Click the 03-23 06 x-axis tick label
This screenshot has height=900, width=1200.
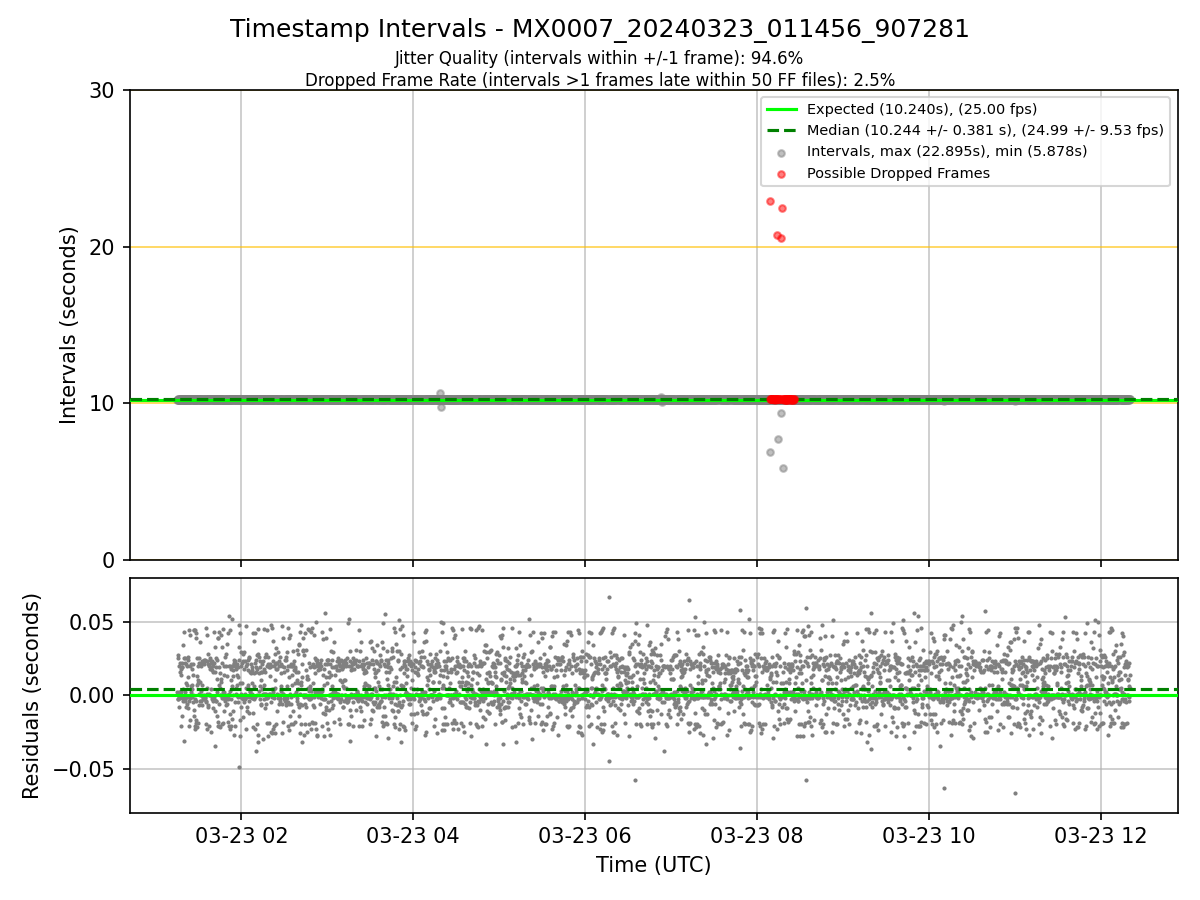pos(585,835)
